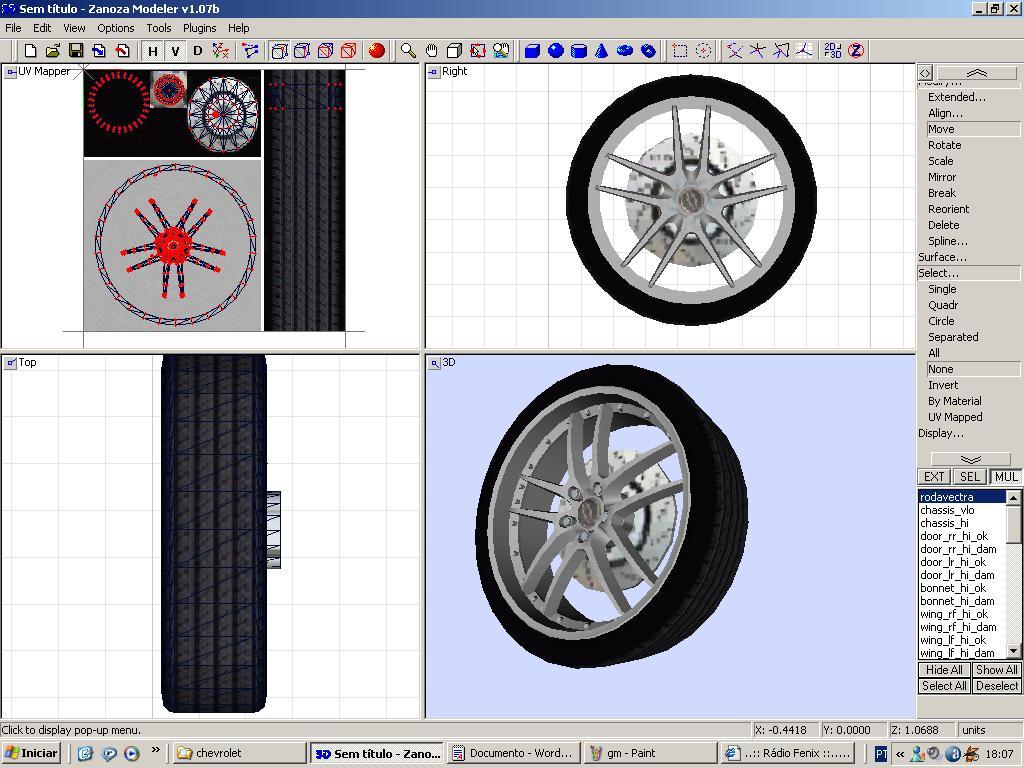Toggle the MUL mode button
The image size is (1024, 768).
(x=1005, y=477)
